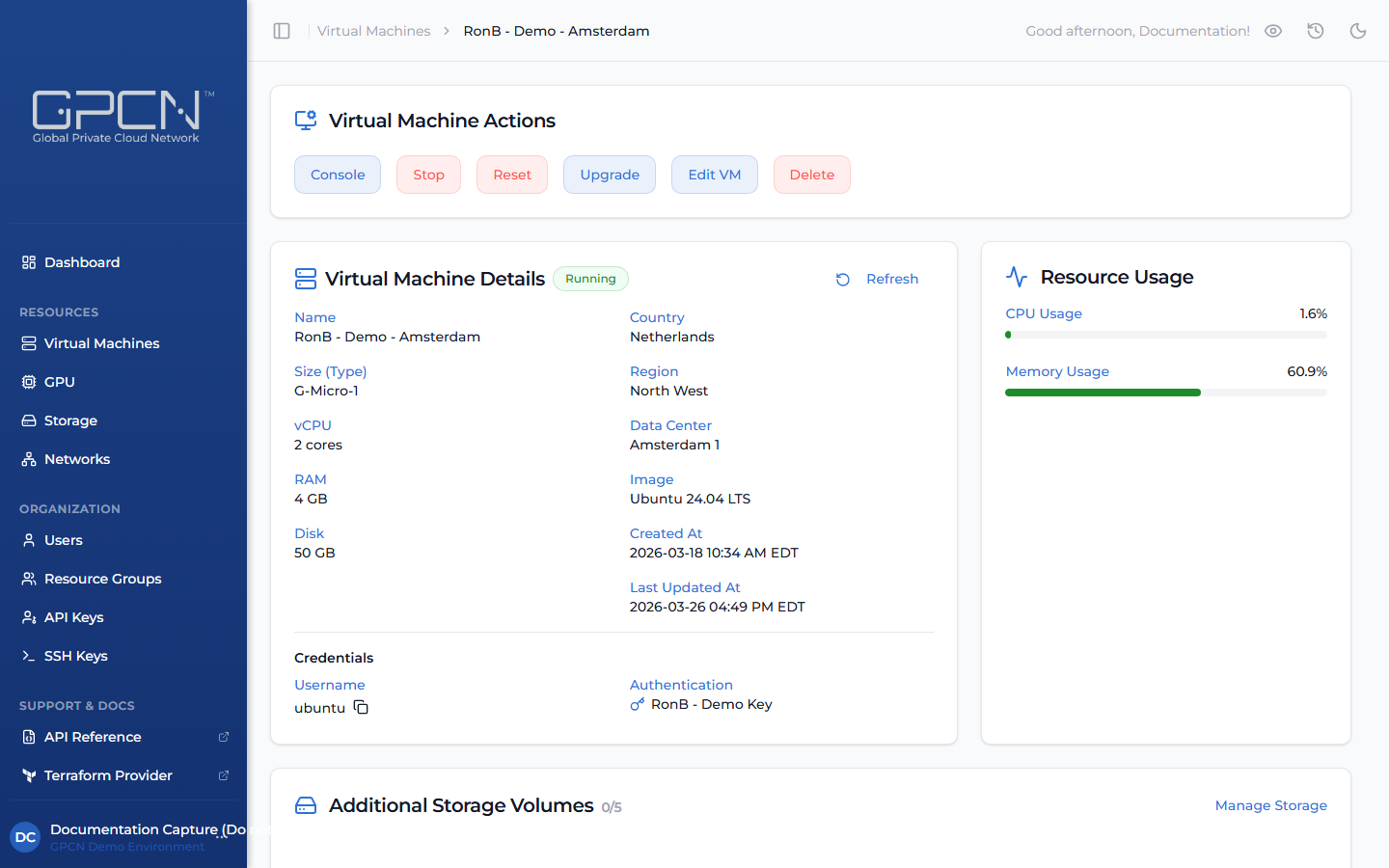Click the GPU chip icon
The height and width of the screenshot is (868, 1389).
29,382
